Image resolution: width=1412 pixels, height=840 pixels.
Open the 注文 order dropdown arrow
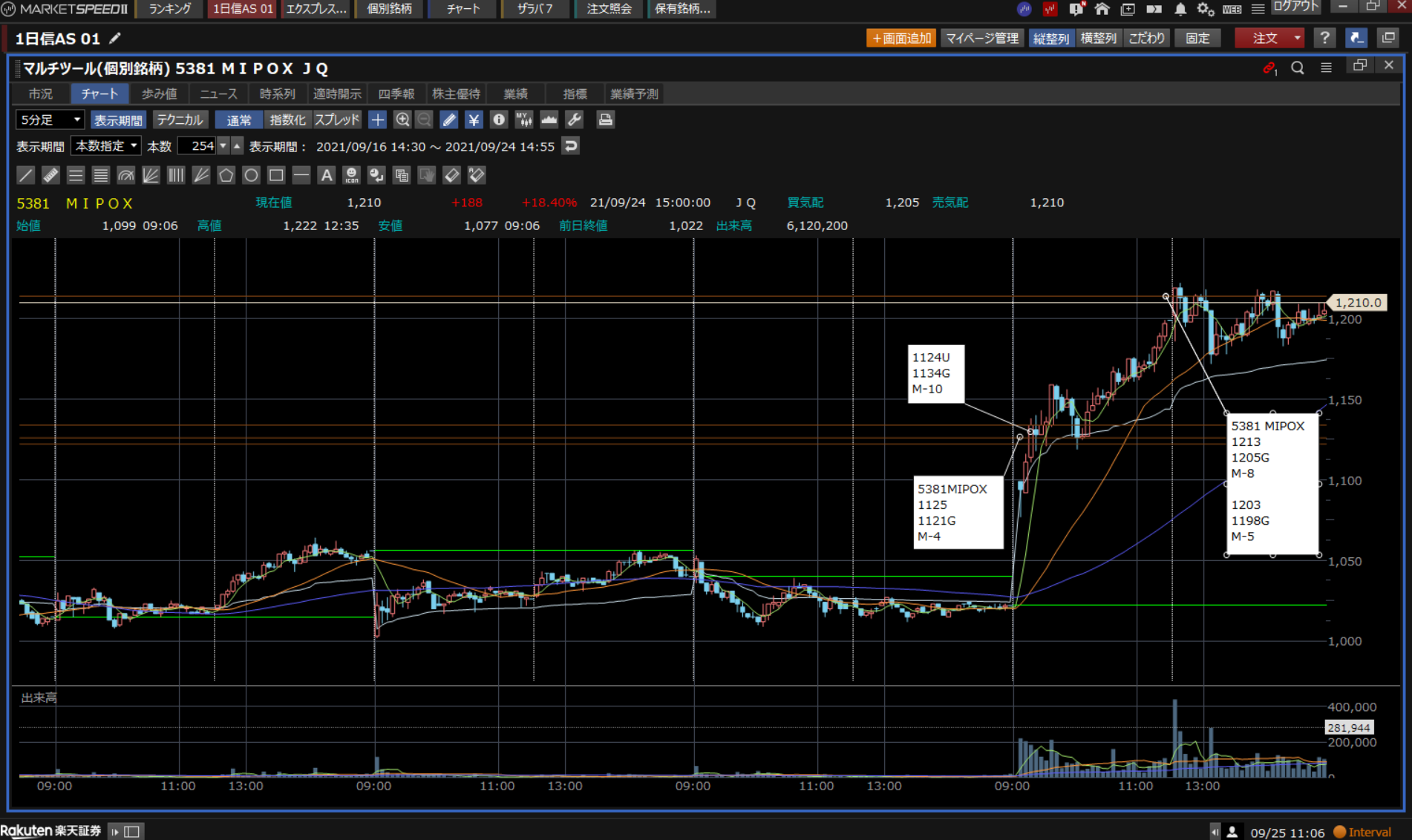pyautogui.click(x=1297, y=38)
